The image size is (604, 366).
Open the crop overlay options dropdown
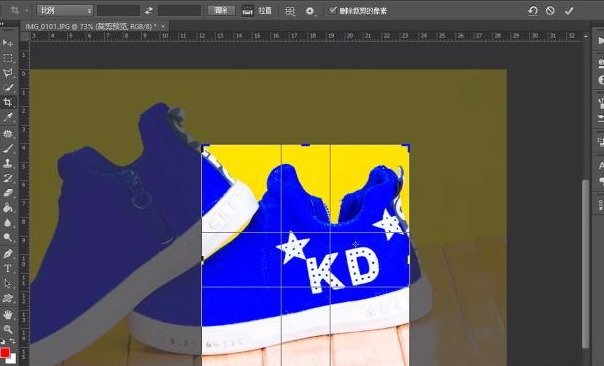[290, 11]
